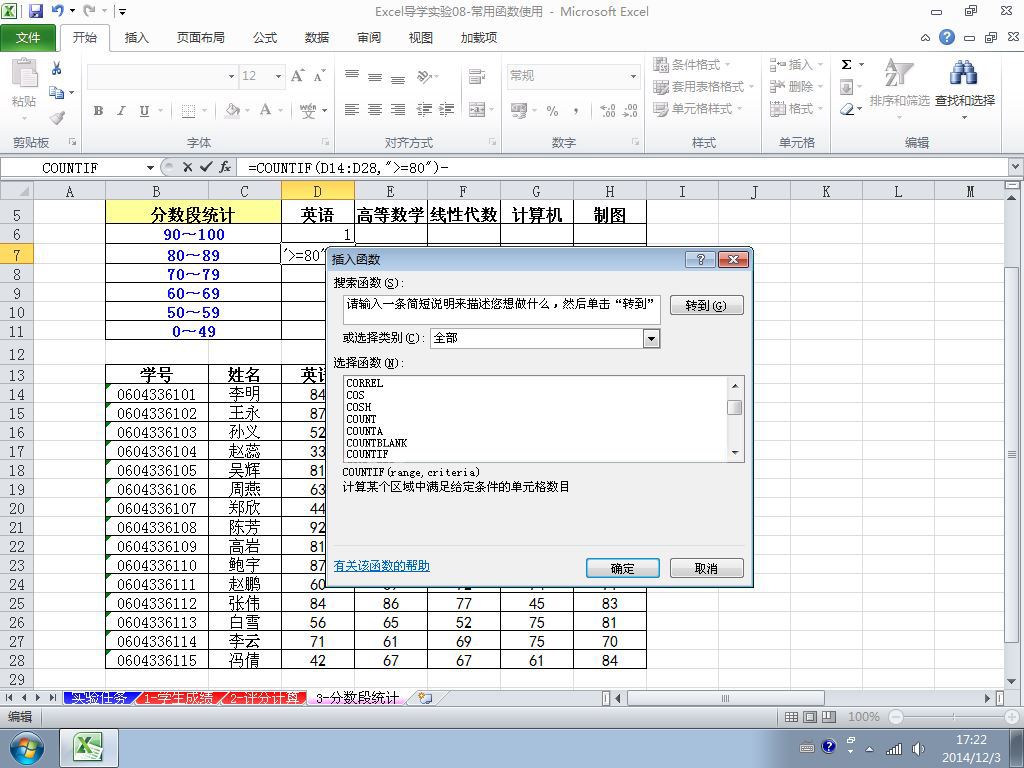The width and height of the screenshot is (1024, 768).
Task: Expand the formula bar chevron
Action: 1016,168
